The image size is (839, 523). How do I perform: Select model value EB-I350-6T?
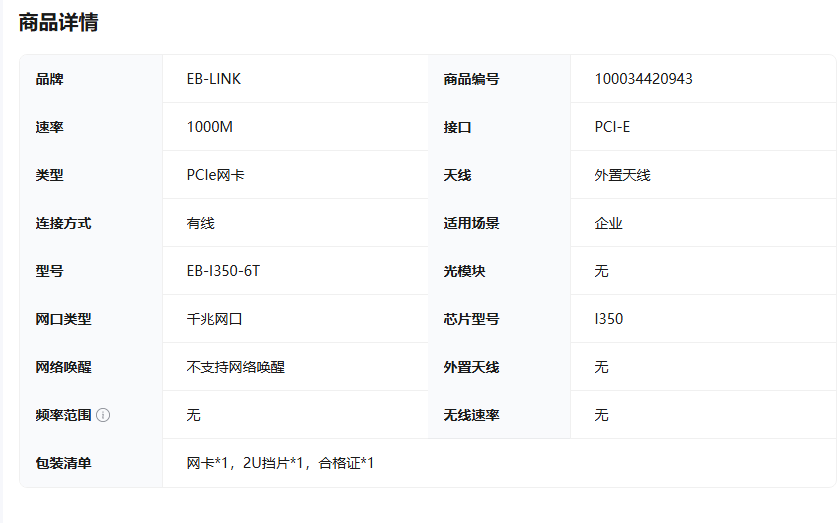point(223,271)
